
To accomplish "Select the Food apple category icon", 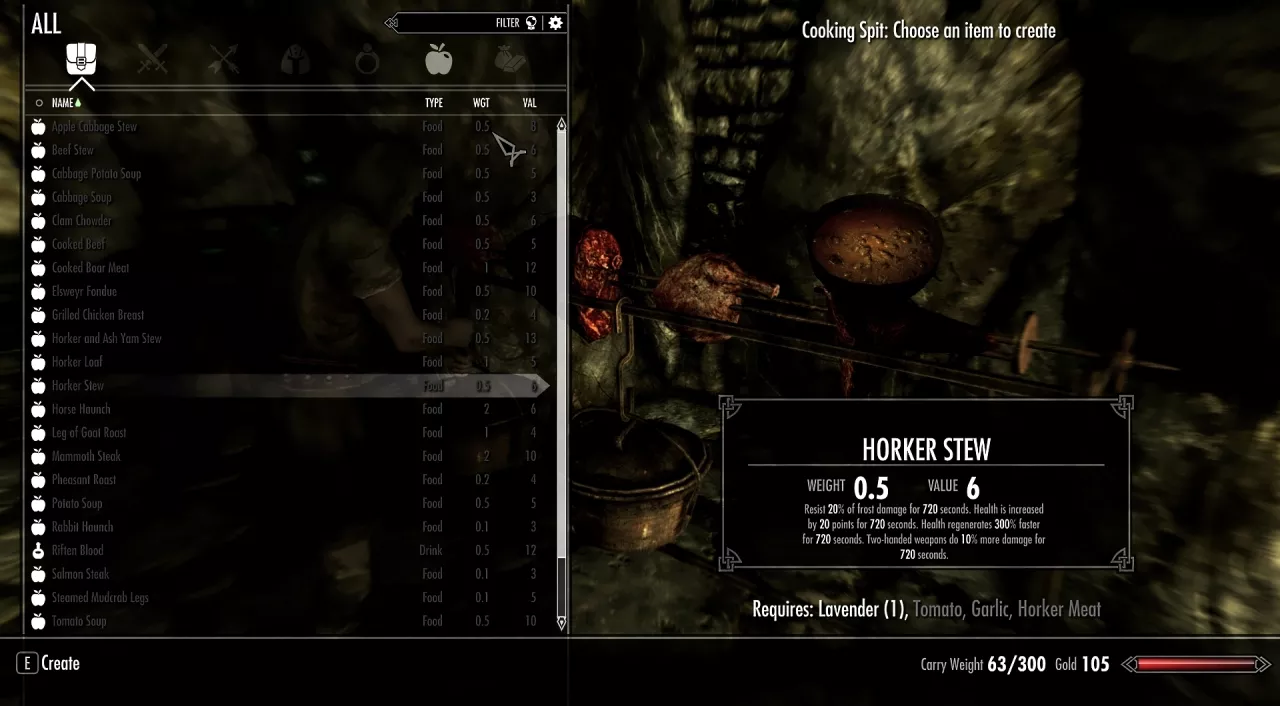I will pos(438,60).
